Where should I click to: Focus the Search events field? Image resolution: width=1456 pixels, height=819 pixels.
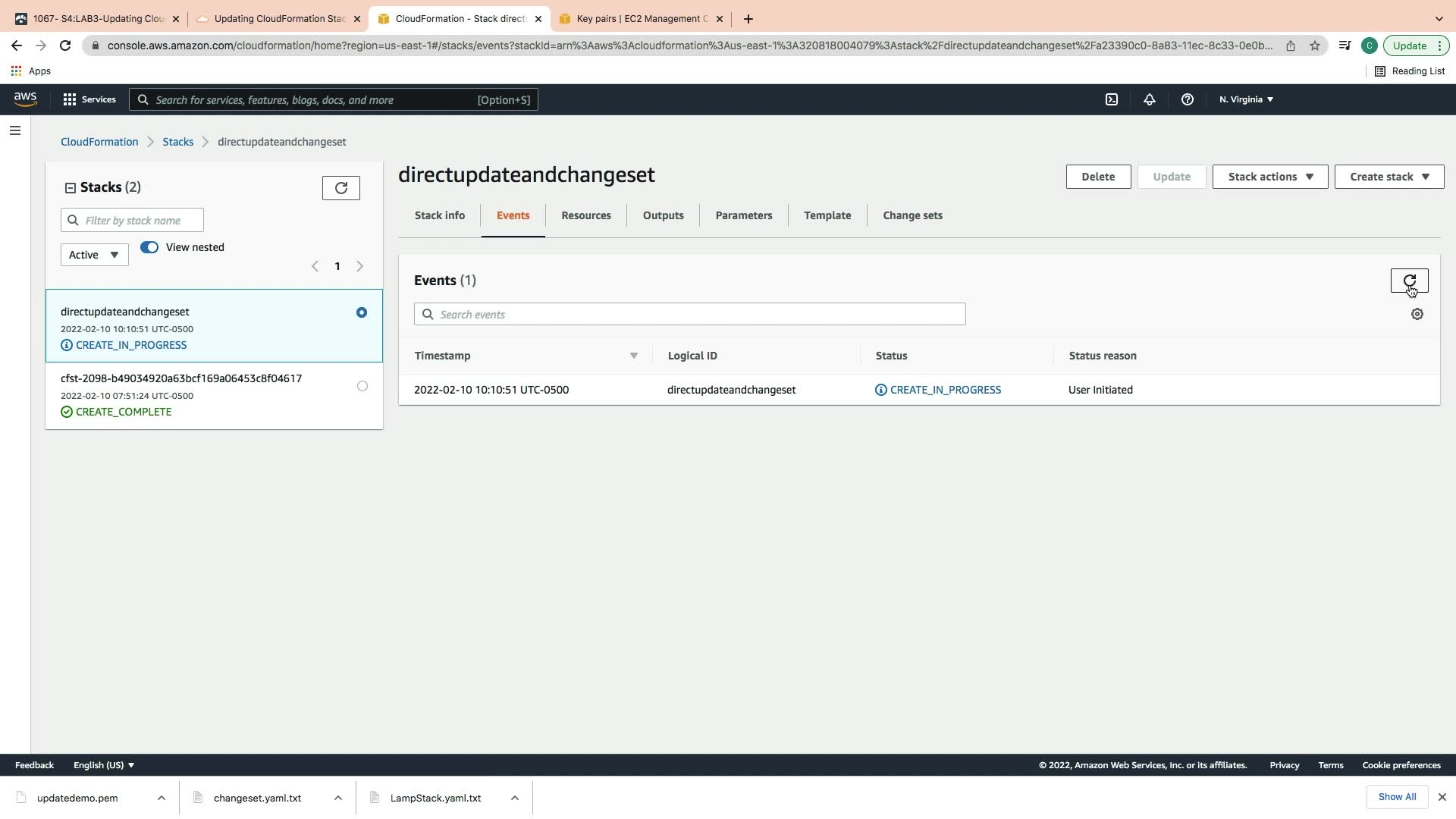coord(689,314)
